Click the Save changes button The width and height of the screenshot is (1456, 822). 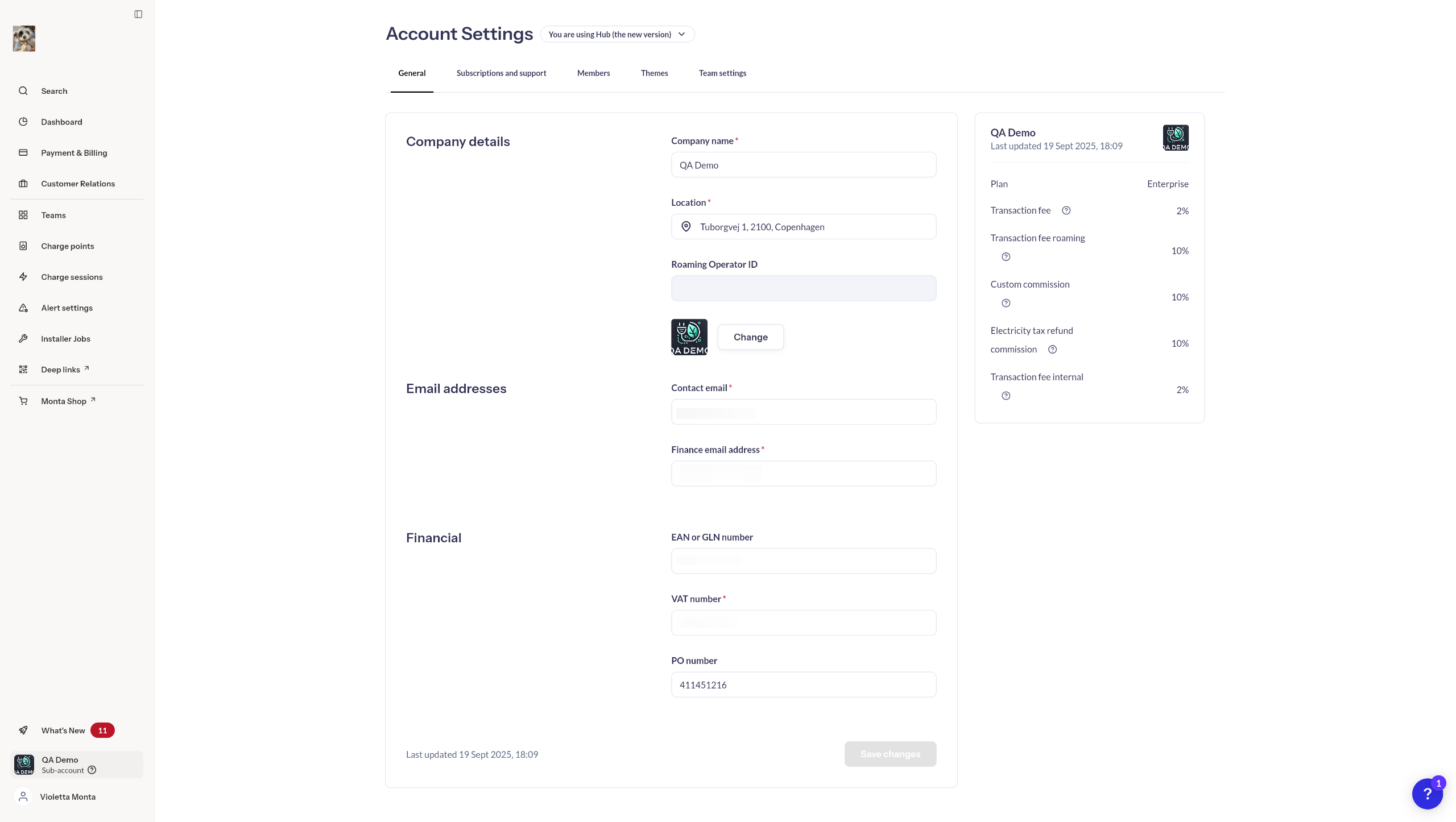pos(890,754)
